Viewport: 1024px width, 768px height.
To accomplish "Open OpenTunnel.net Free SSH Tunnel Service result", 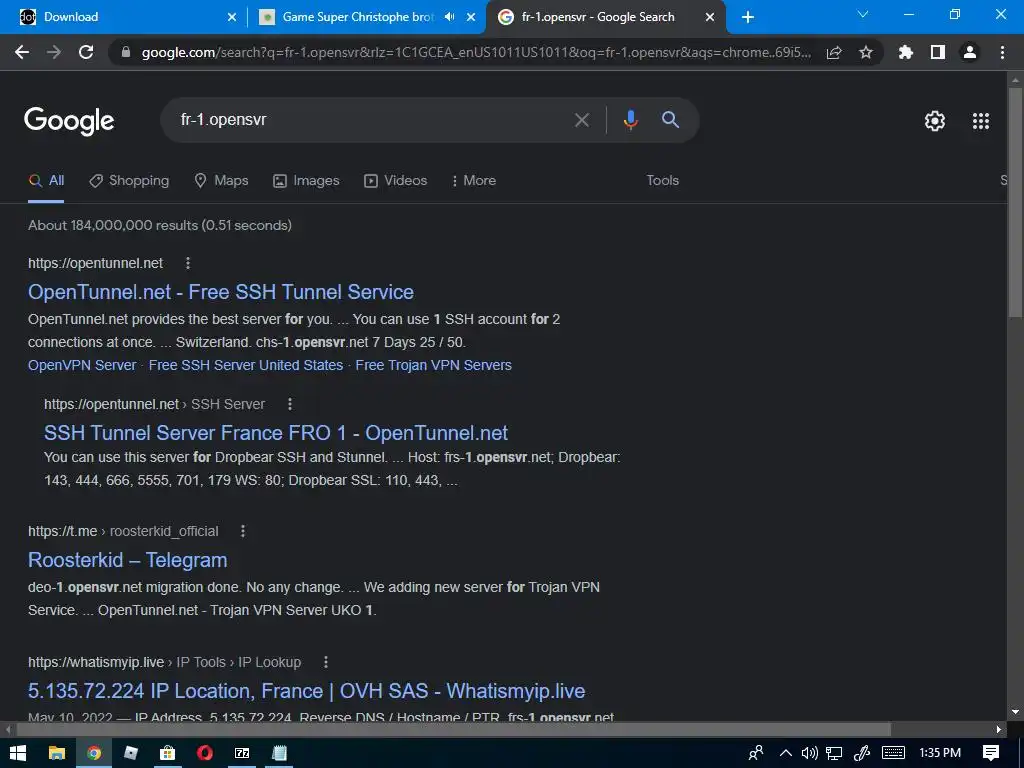I will pyautogui.click(x=221, y=292).
